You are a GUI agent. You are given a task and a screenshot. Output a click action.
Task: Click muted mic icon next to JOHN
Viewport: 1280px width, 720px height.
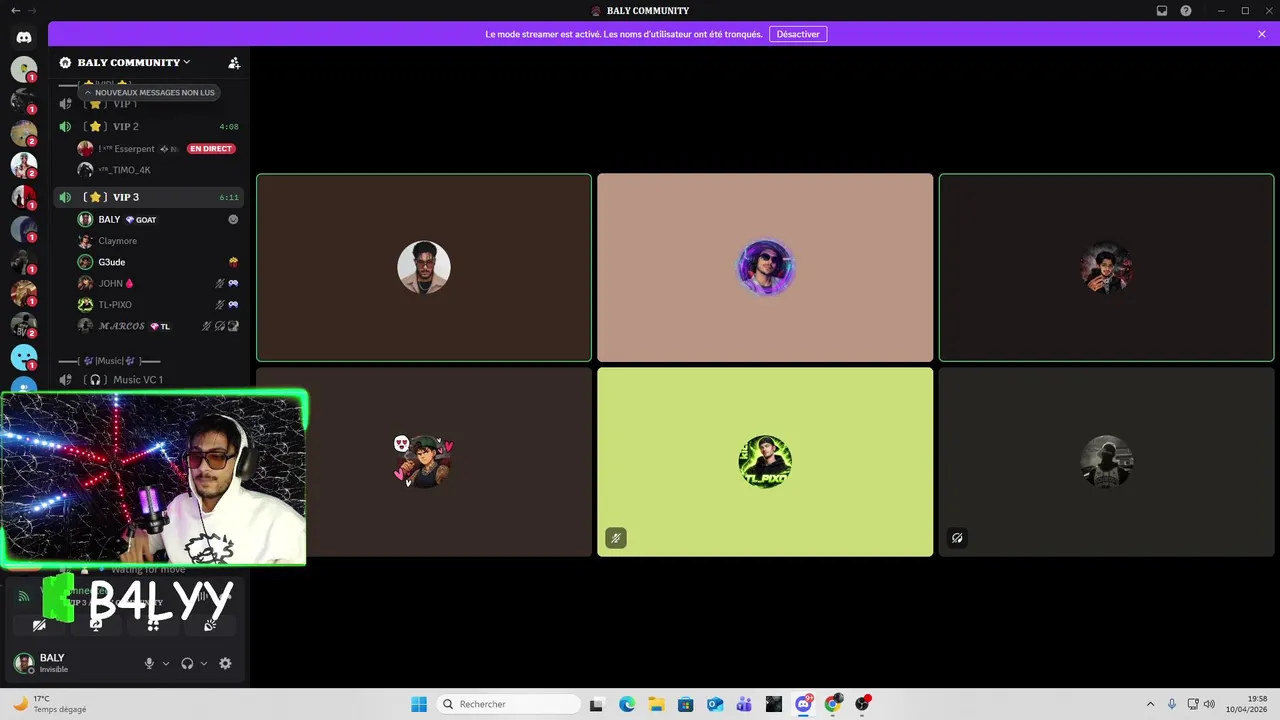[220, 283]
